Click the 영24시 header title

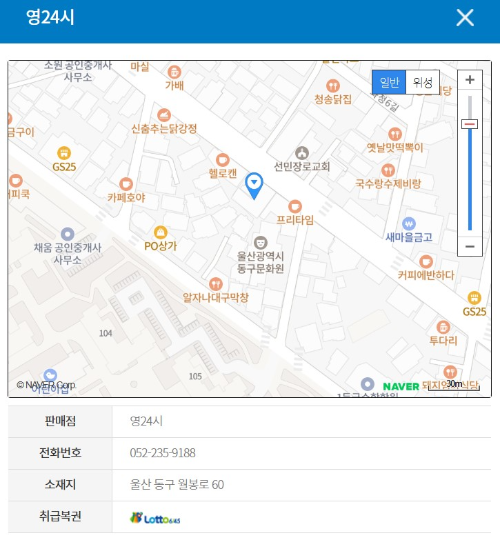(50, 17)
